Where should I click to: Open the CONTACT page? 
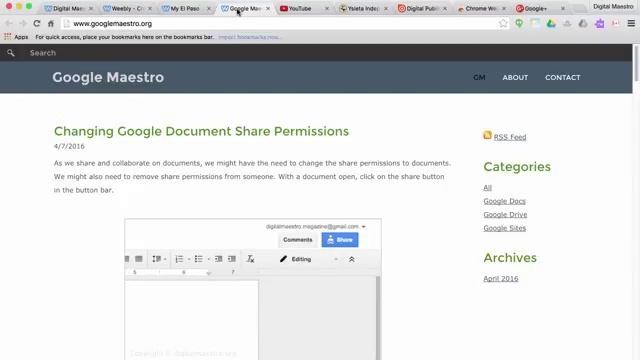(x=562, y=78)
